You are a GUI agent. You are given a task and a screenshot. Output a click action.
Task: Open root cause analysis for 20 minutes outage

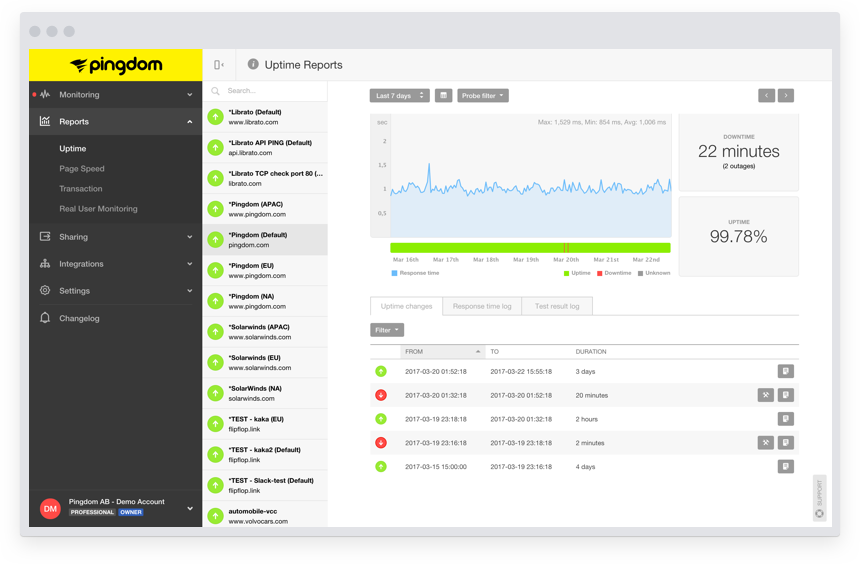click(x=766, y=395)
